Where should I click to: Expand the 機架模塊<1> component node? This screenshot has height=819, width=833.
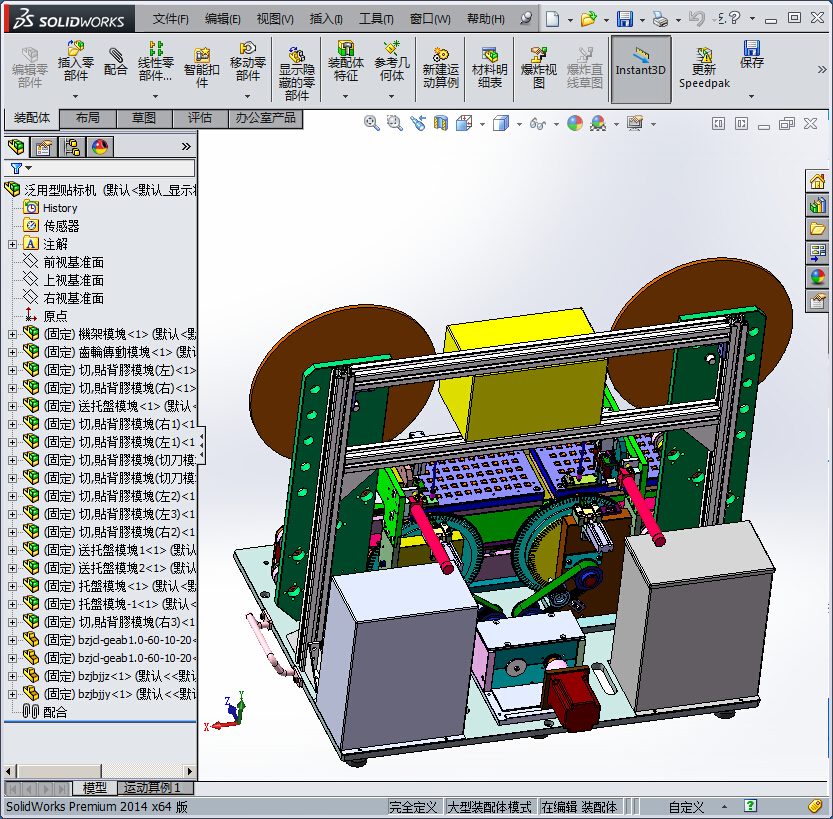tap(12, 334)
